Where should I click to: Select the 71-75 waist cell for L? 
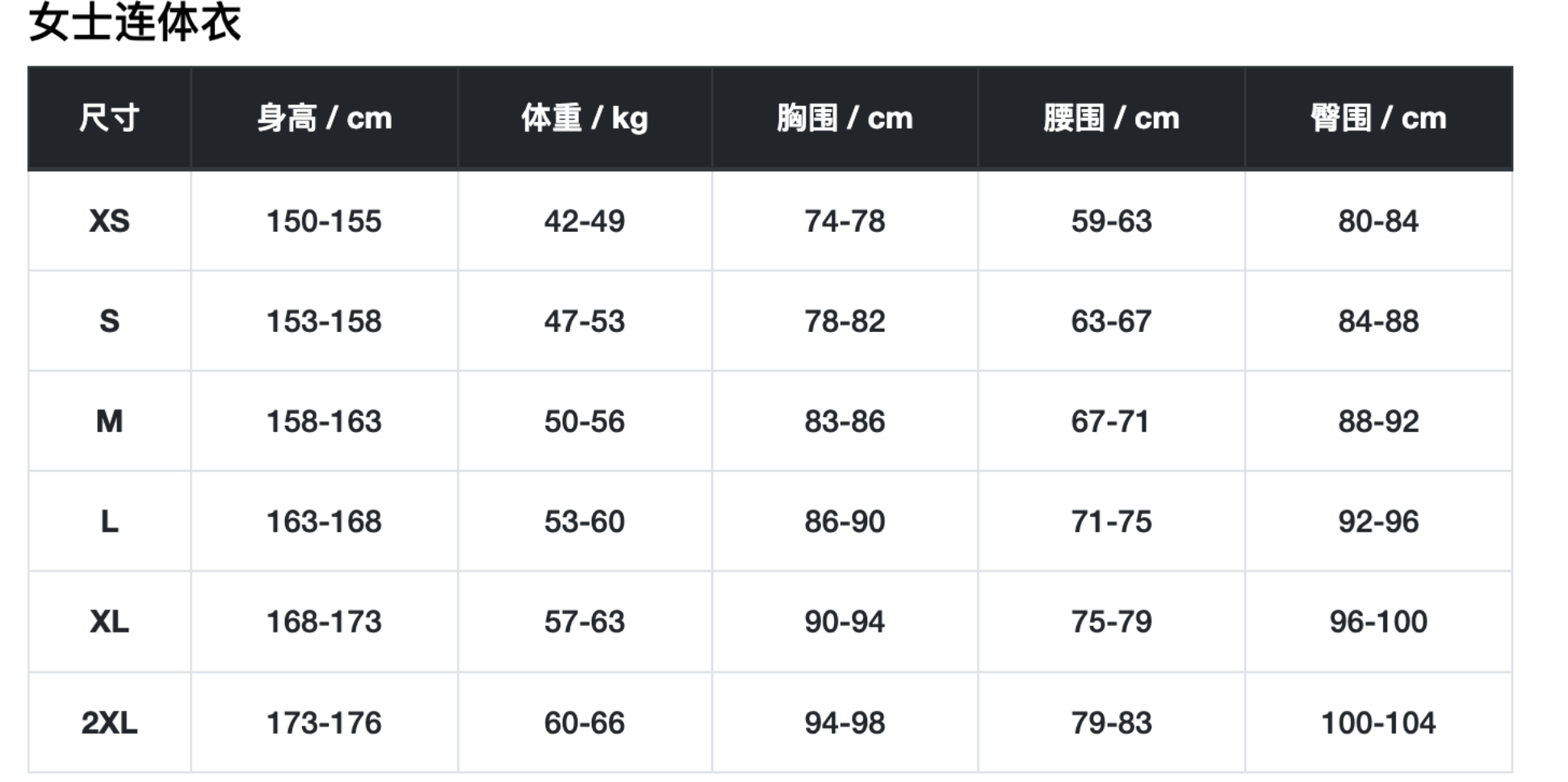(x=1111, y=521)
